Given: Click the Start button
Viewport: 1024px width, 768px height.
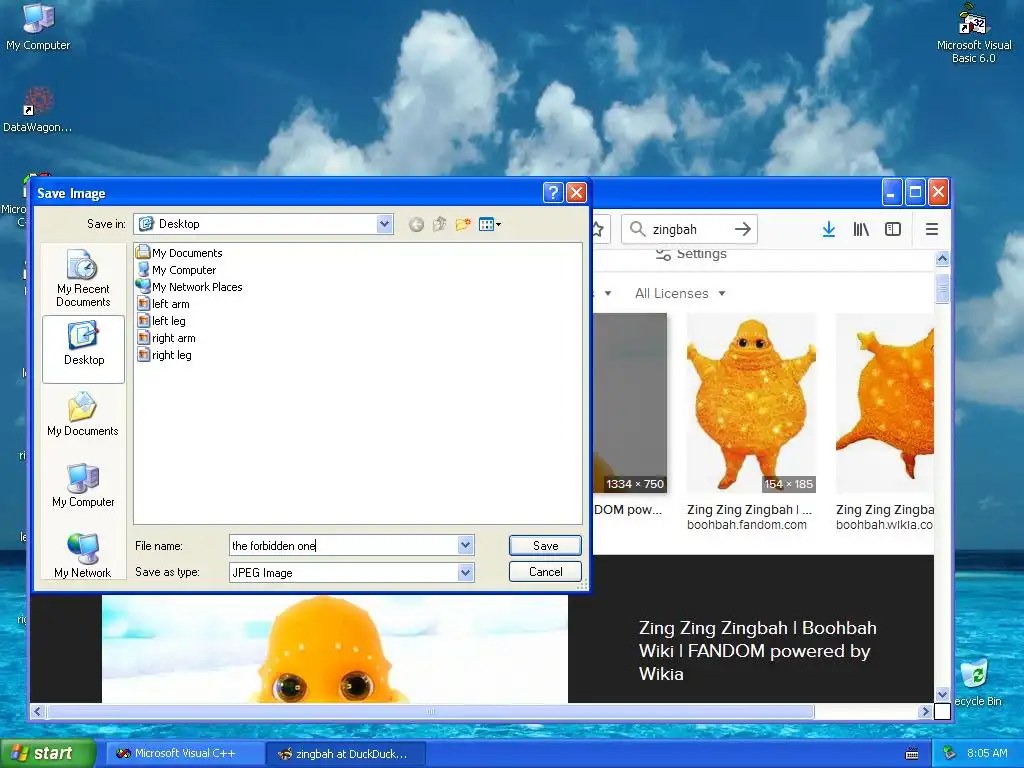Looking at the screenshot, I should [47, 753].
